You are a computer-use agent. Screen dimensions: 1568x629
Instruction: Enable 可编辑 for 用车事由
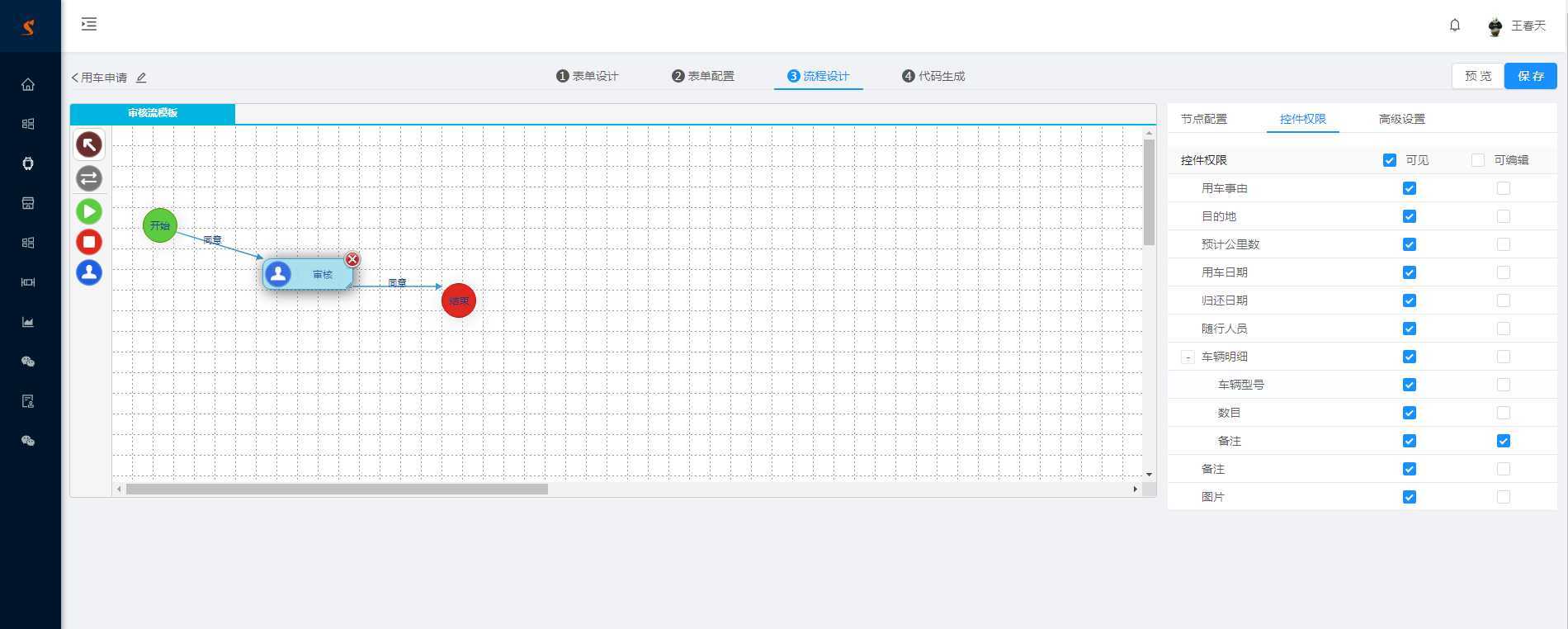tap(1504, 188)
